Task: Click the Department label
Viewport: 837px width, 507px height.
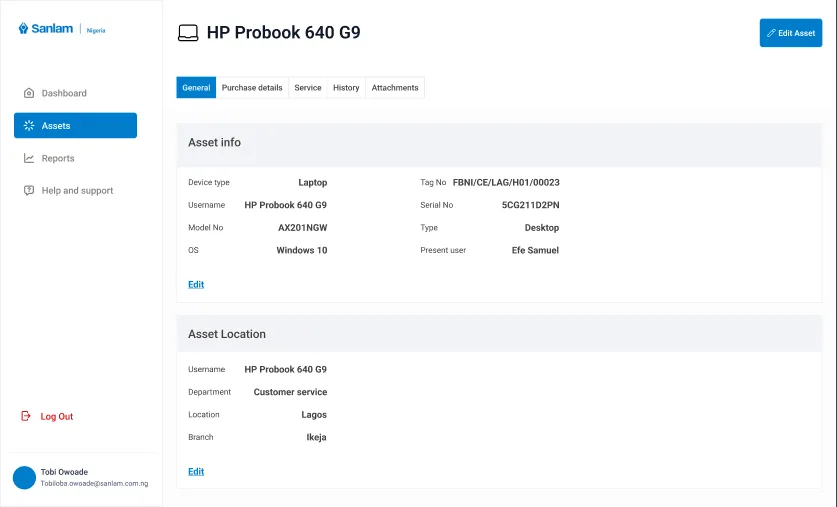Action: [x=209, y=392]
